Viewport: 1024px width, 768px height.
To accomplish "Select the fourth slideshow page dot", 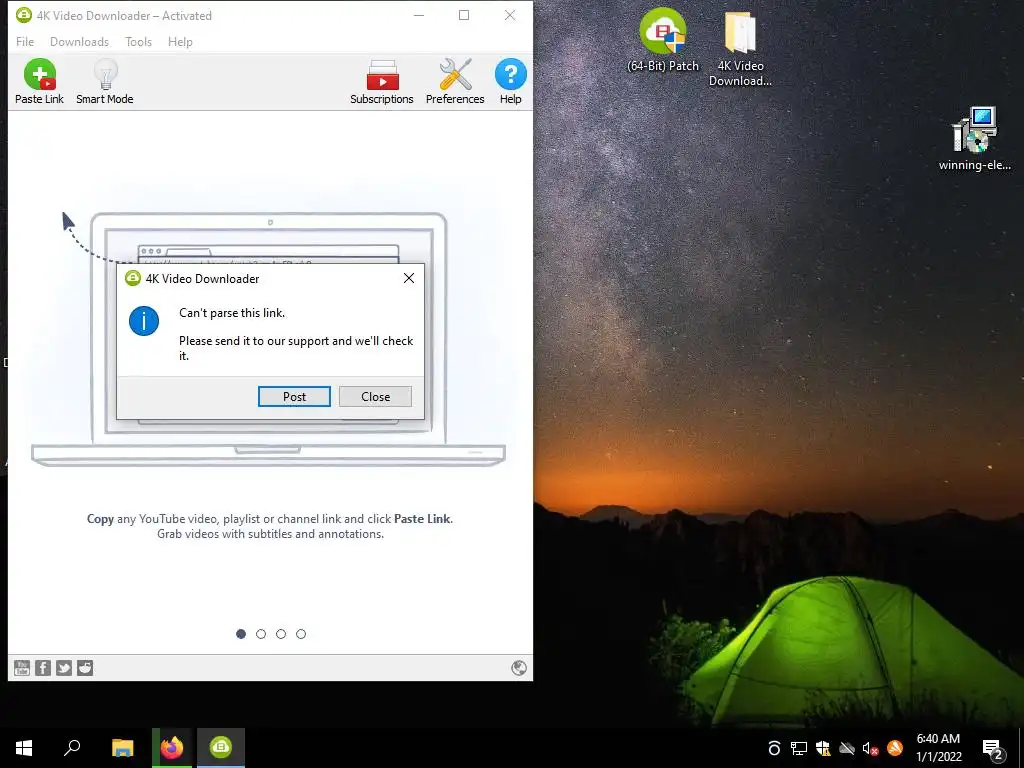I will (301, 634).
